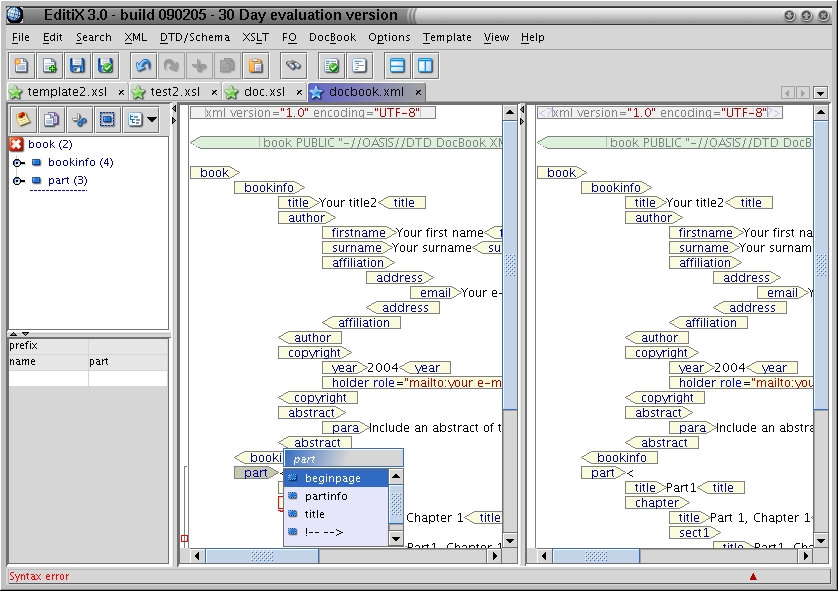Image resolution: width=838 pixels, height=591 pixels.
Task: Click the completion list scroll up arrow
Action: point(396,476)
